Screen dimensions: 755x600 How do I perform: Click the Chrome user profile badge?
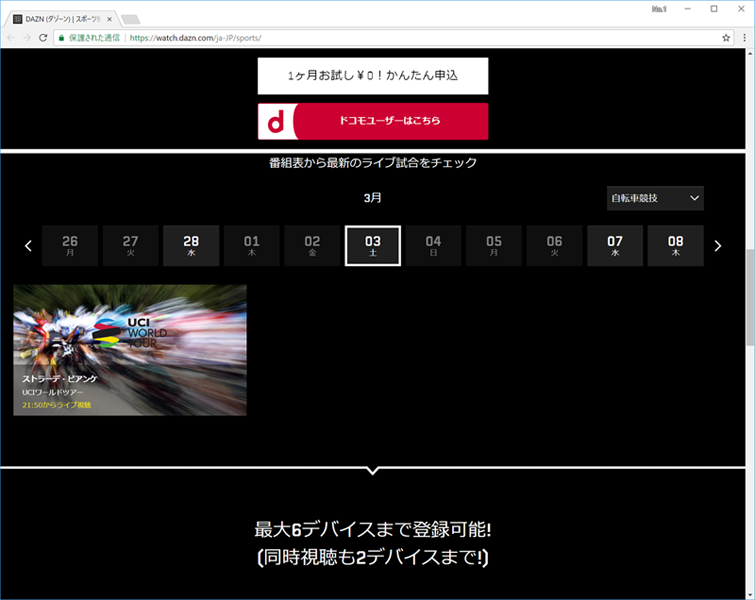click(x=659, y=9)
